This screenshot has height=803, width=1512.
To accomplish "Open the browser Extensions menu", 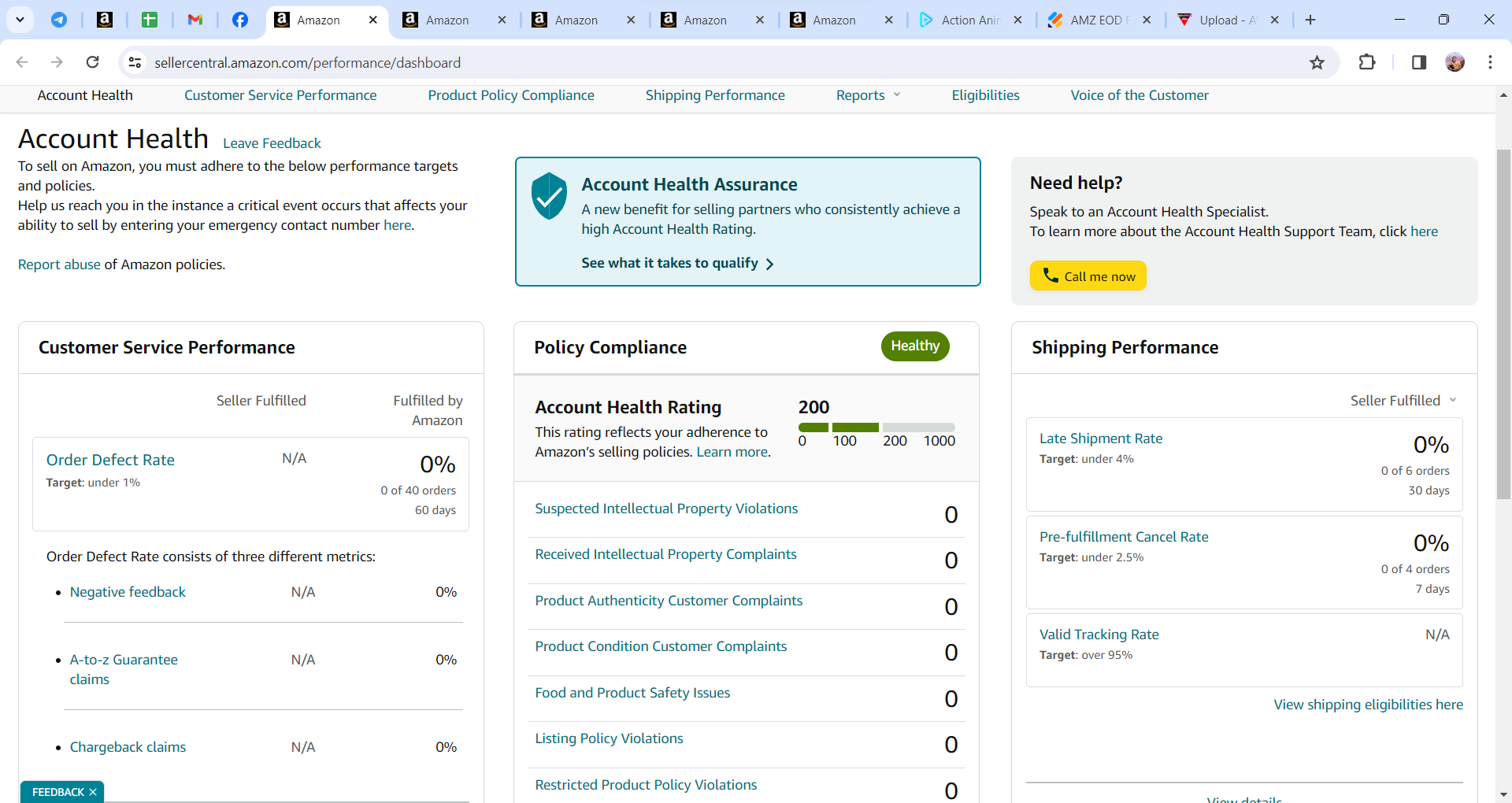I will pyautogui.click(x=1367, y=62).
